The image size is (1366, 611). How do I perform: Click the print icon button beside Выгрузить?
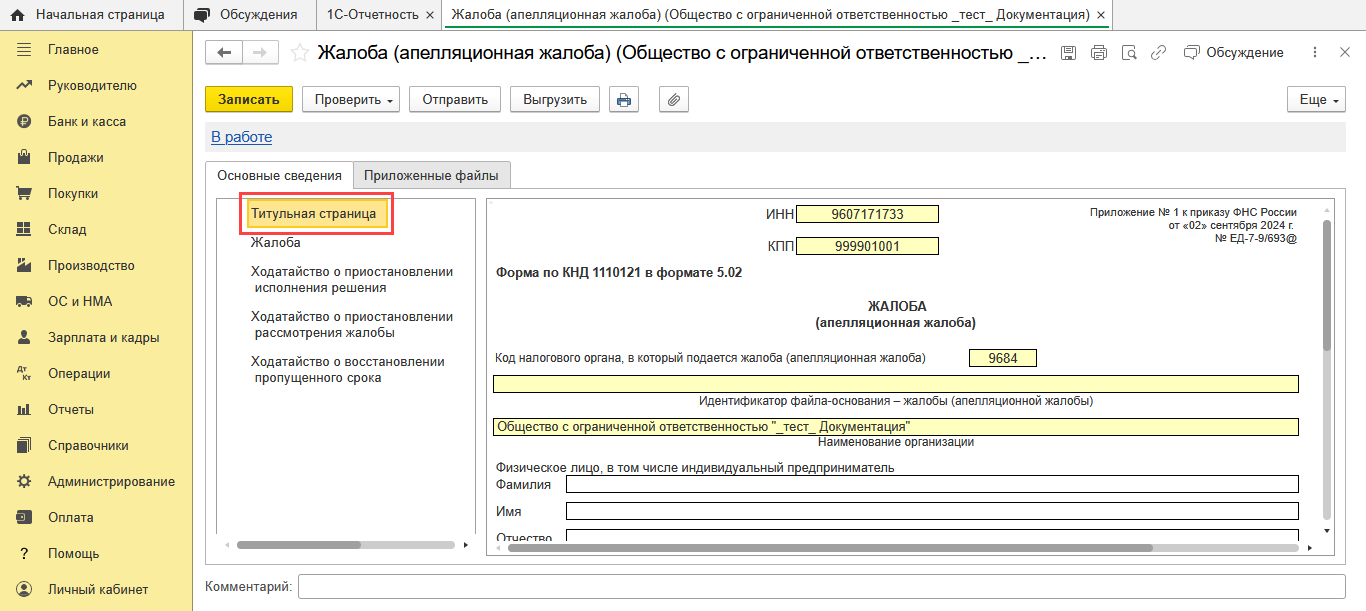point(624,100)
